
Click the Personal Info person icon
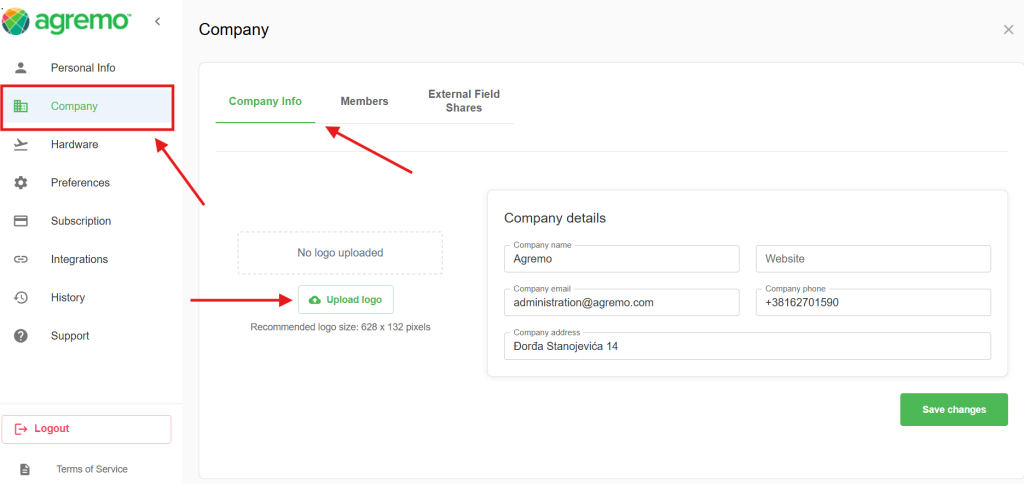[21, 68]
